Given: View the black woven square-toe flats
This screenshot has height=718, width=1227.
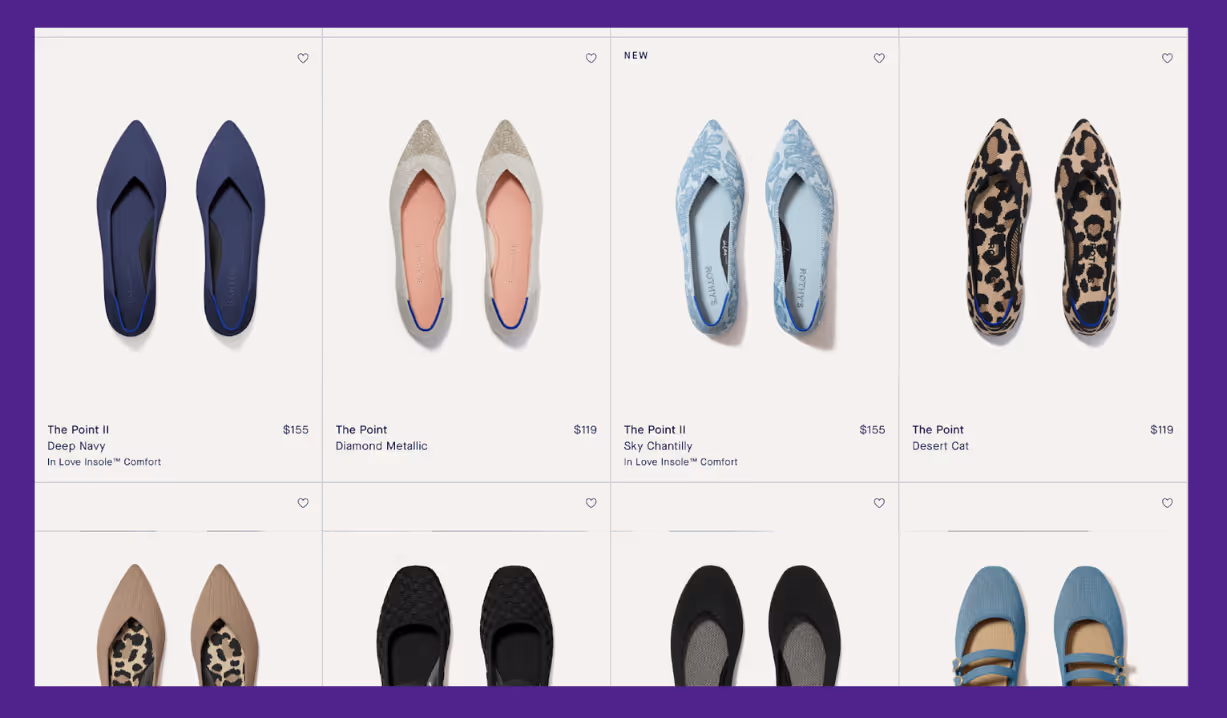Looking at the screenshot, I should click(x=466, y=624).
